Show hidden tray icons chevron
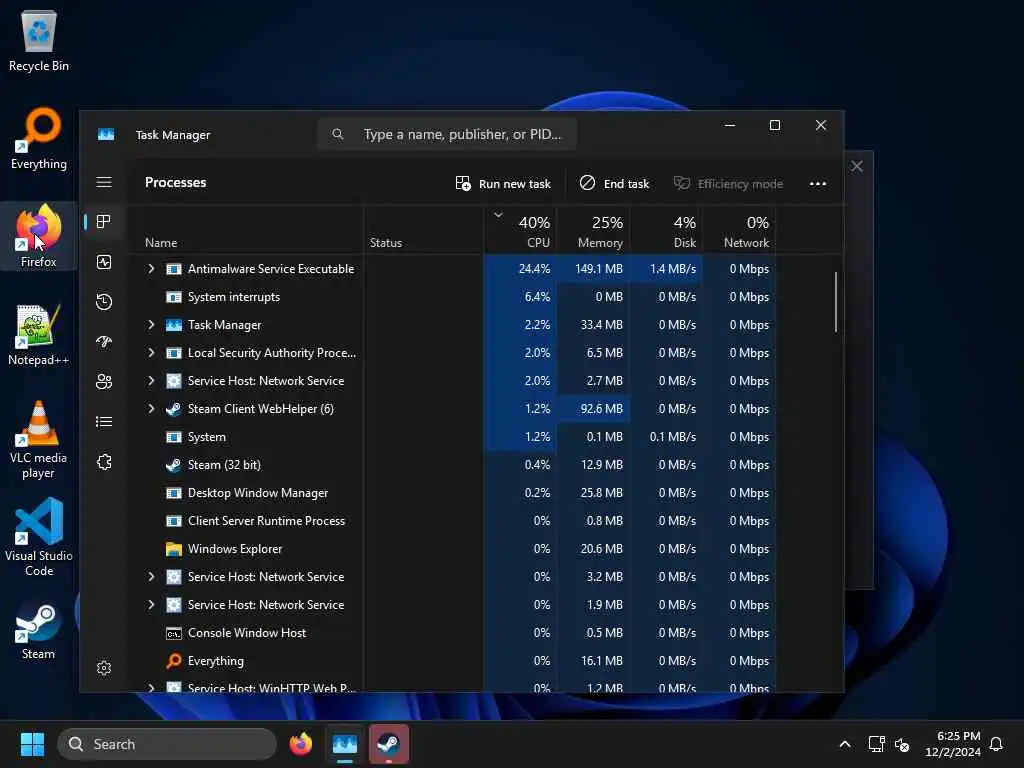The width and height of the screenshot is (1024, 768). point(844,744)
